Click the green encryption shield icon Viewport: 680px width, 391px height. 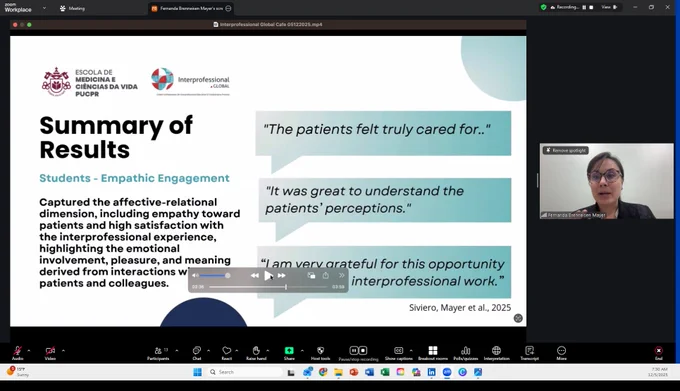click(x=543, y=7)
